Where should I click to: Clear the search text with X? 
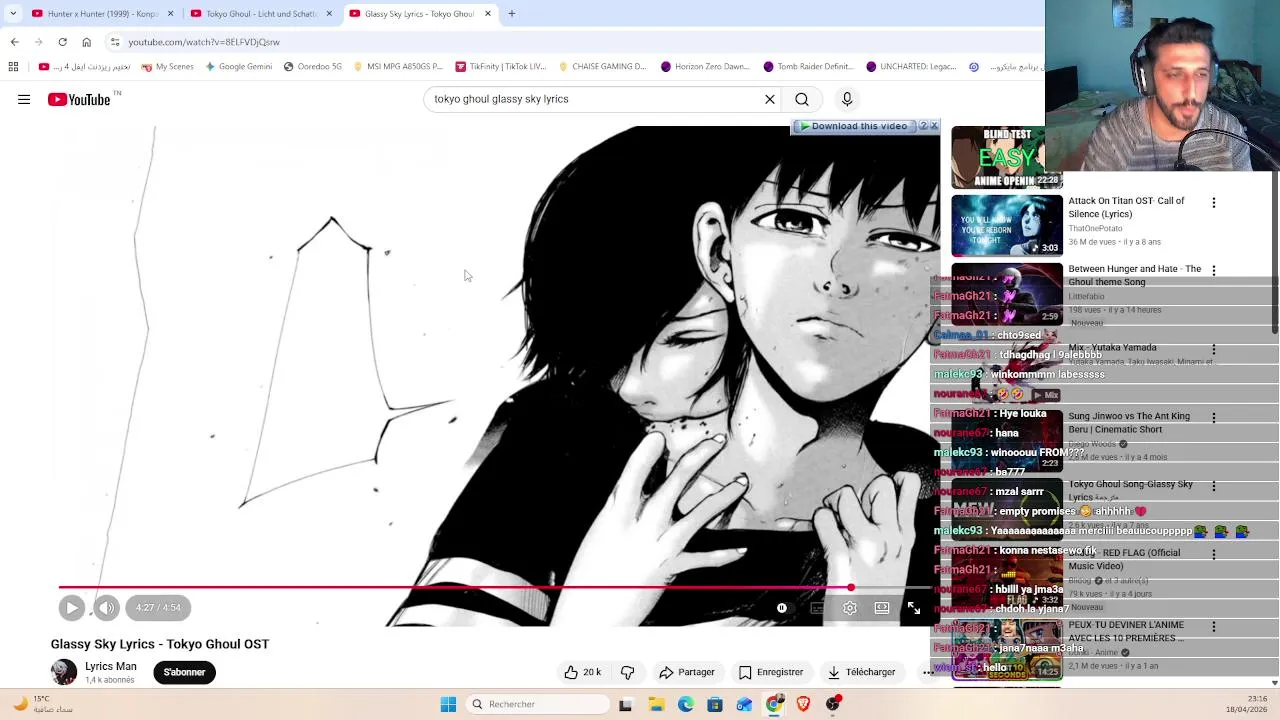(770, 99)
